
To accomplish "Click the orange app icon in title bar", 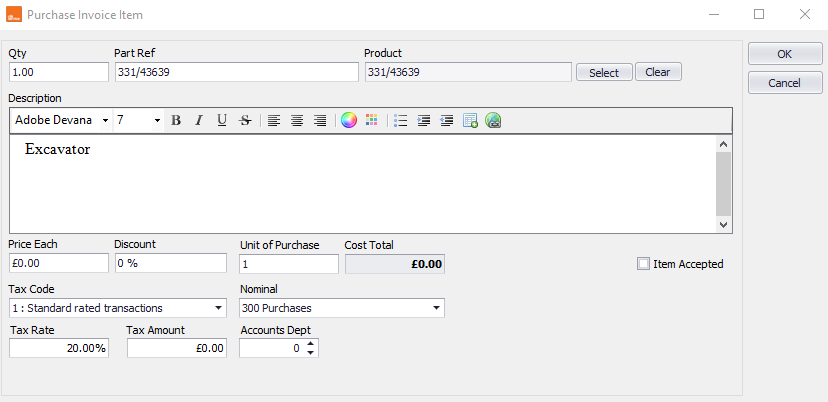I will tap(14, 14).
